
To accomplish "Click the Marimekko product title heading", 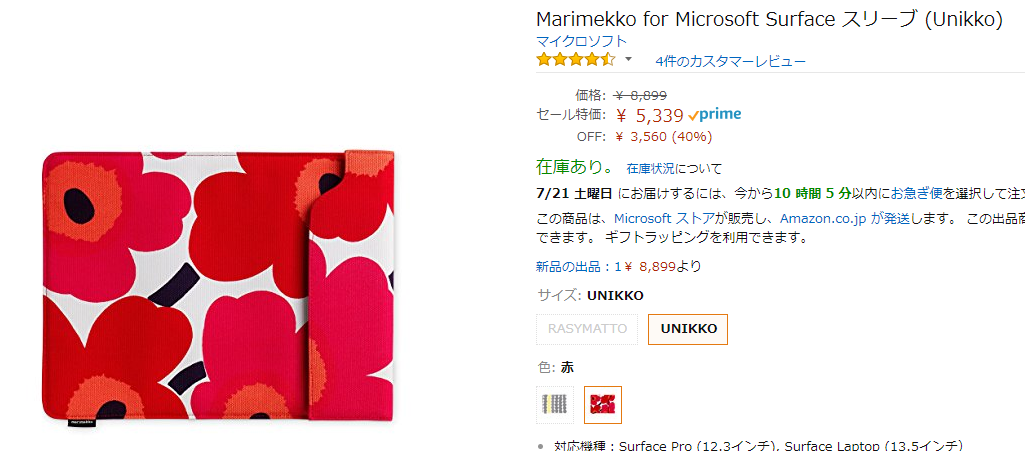I will click(x=769, y=20).
